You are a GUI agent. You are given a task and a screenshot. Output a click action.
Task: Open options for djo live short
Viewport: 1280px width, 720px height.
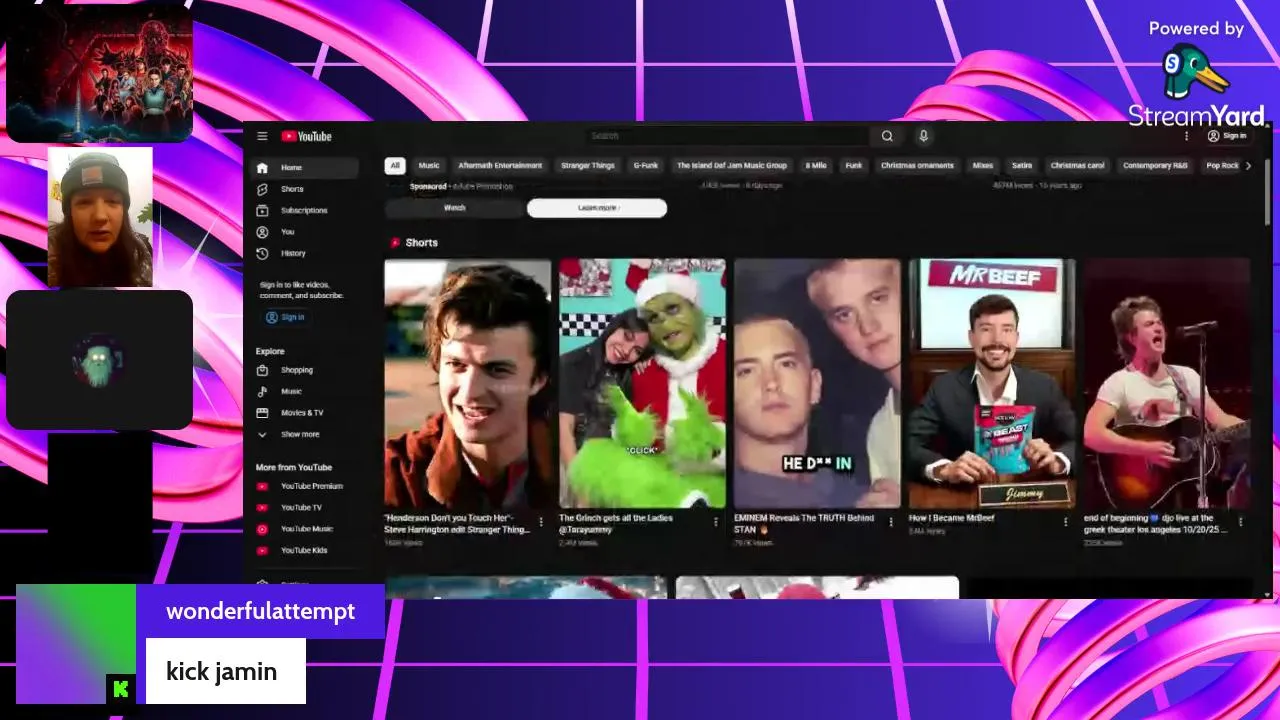point(1241,522)
